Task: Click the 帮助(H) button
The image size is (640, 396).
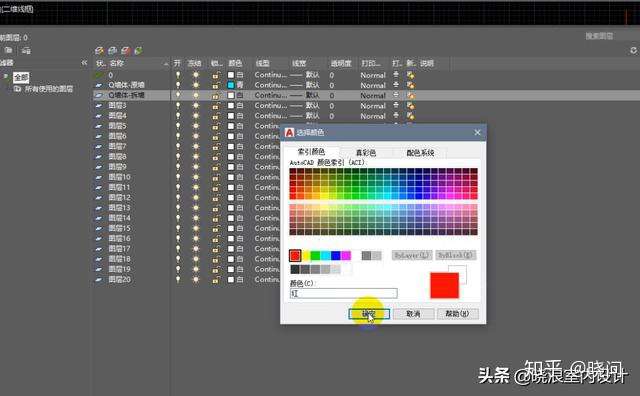Action: pos(458,314)
